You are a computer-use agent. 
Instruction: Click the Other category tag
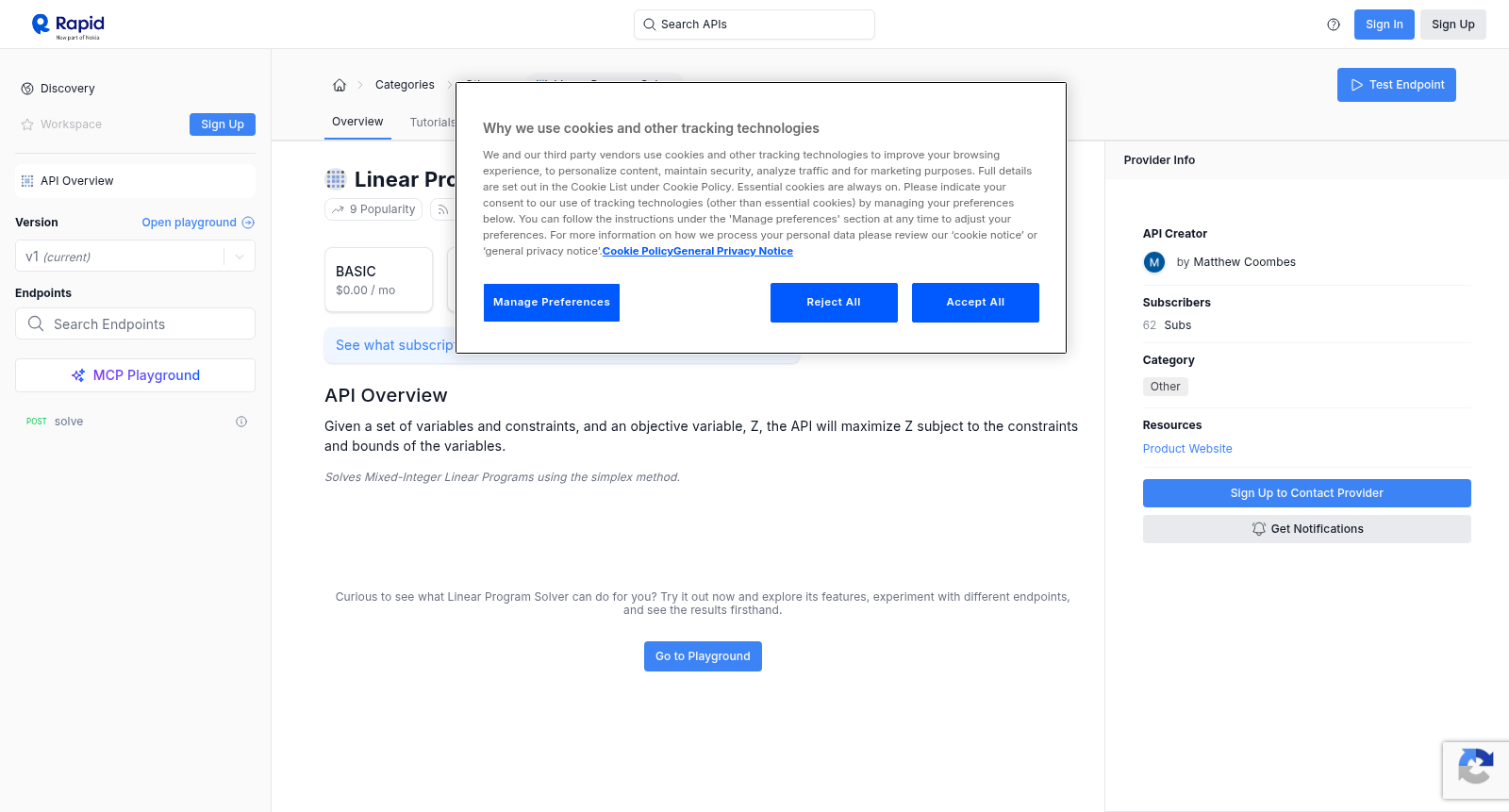tap(1166, 387)
